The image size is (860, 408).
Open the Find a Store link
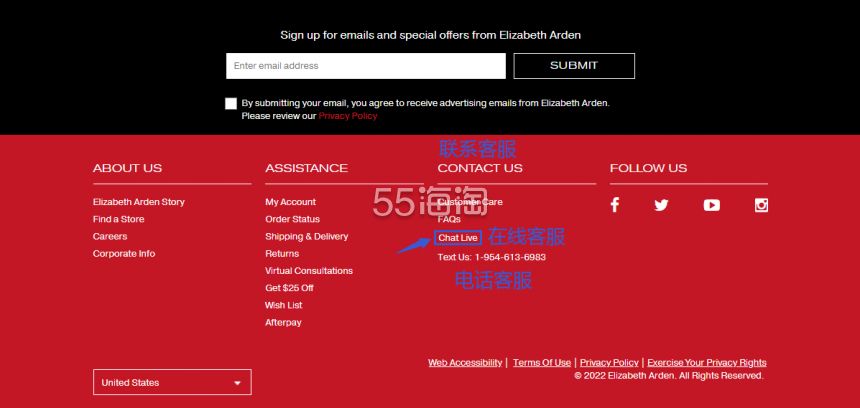[x=118, y=219]
